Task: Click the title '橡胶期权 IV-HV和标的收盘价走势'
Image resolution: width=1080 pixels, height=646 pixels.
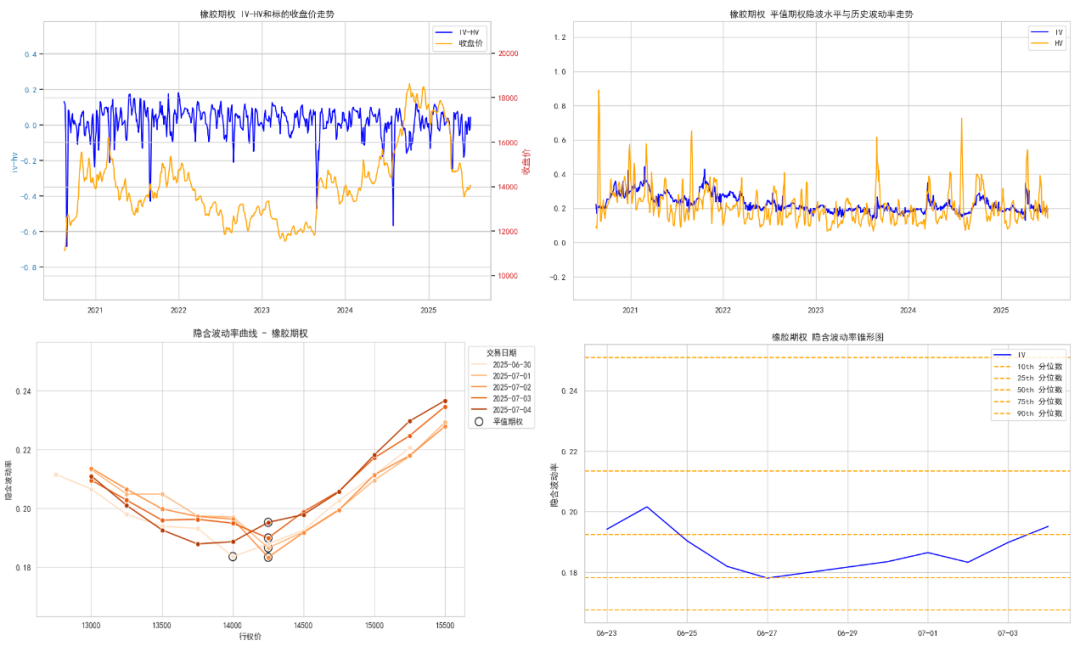Action: [x=267, y=14]
